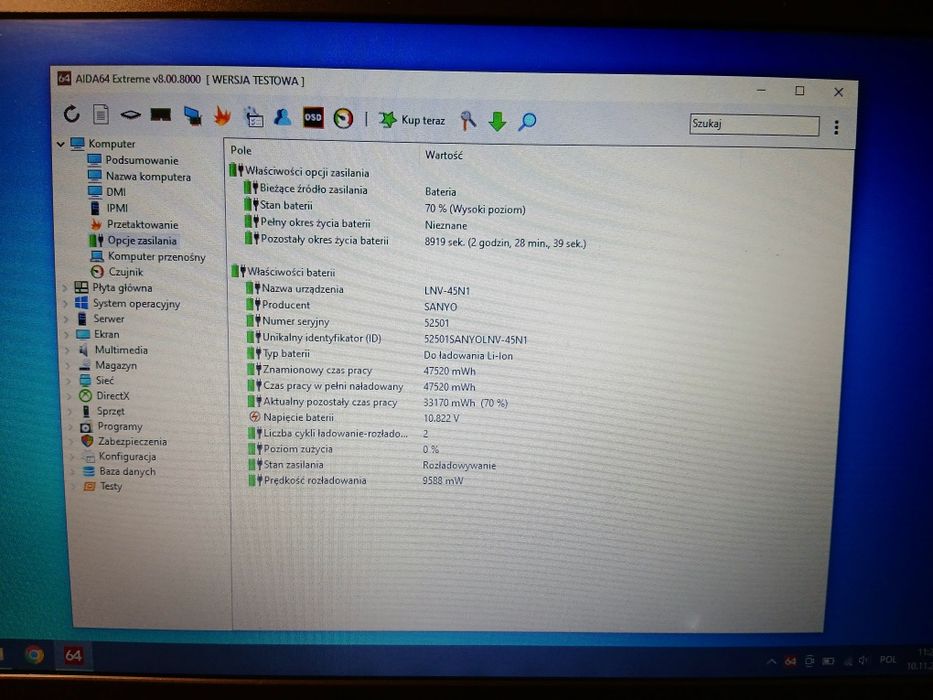Expand the Ekran node
Screen dimensions: 933x700
pos(66,335)
